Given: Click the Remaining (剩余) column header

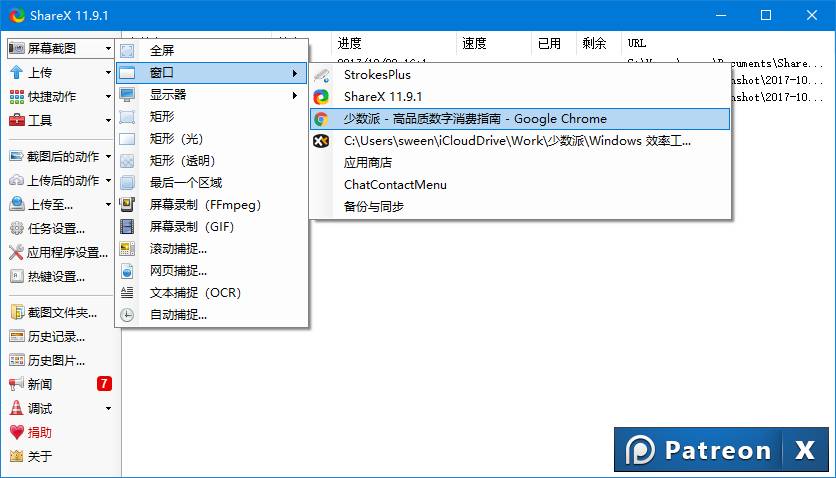Looking at the screenshot, I should [599, 43].
